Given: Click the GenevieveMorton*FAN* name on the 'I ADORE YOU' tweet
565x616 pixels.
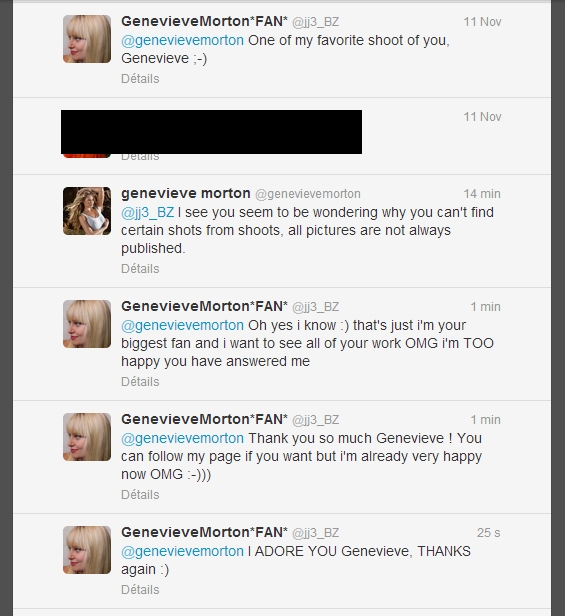Looking at the screenshot, I should [x=204, y=532].
